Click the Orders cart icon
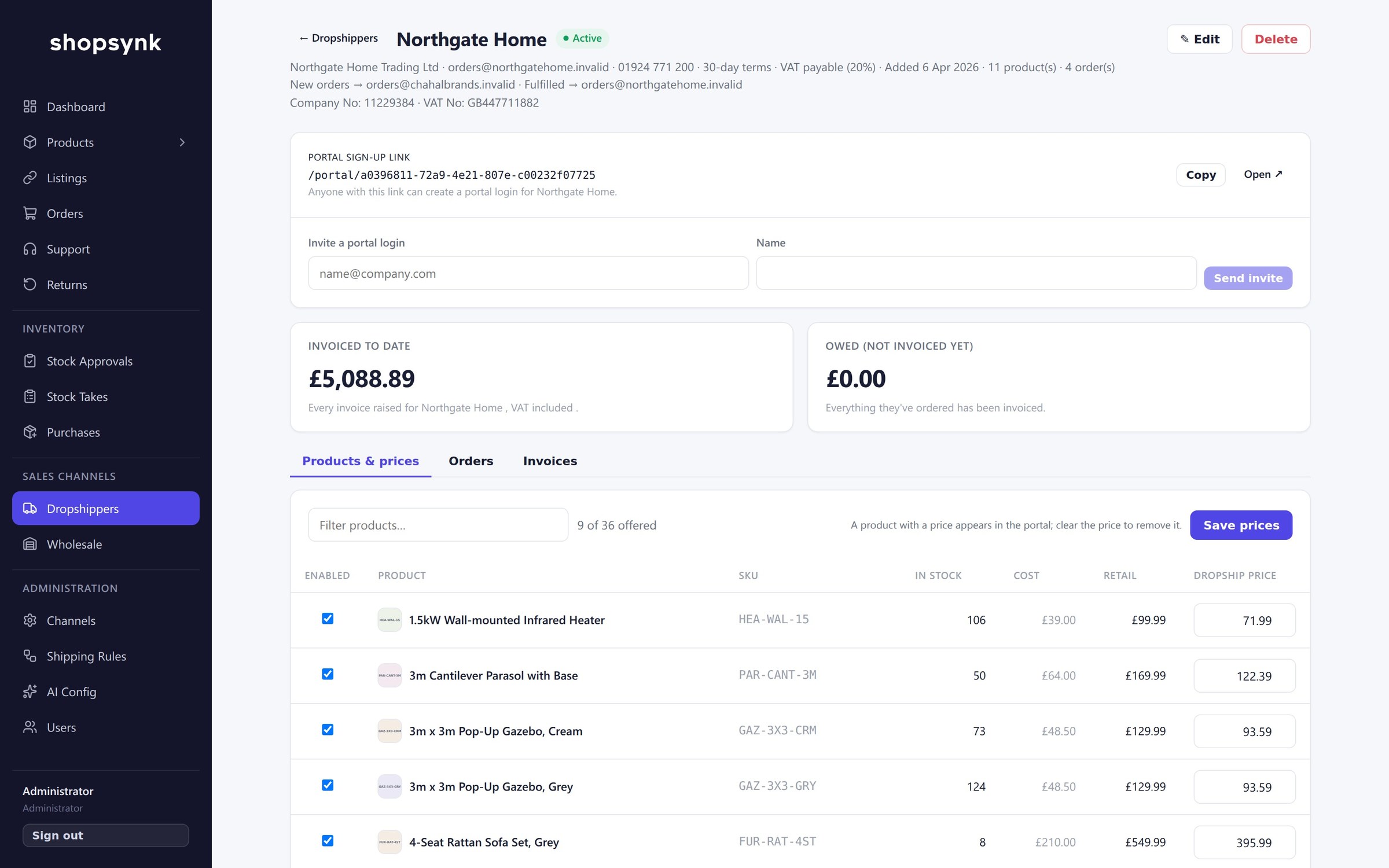The height and width of the screenshot is (868, 1389). (x=30, y=214)
